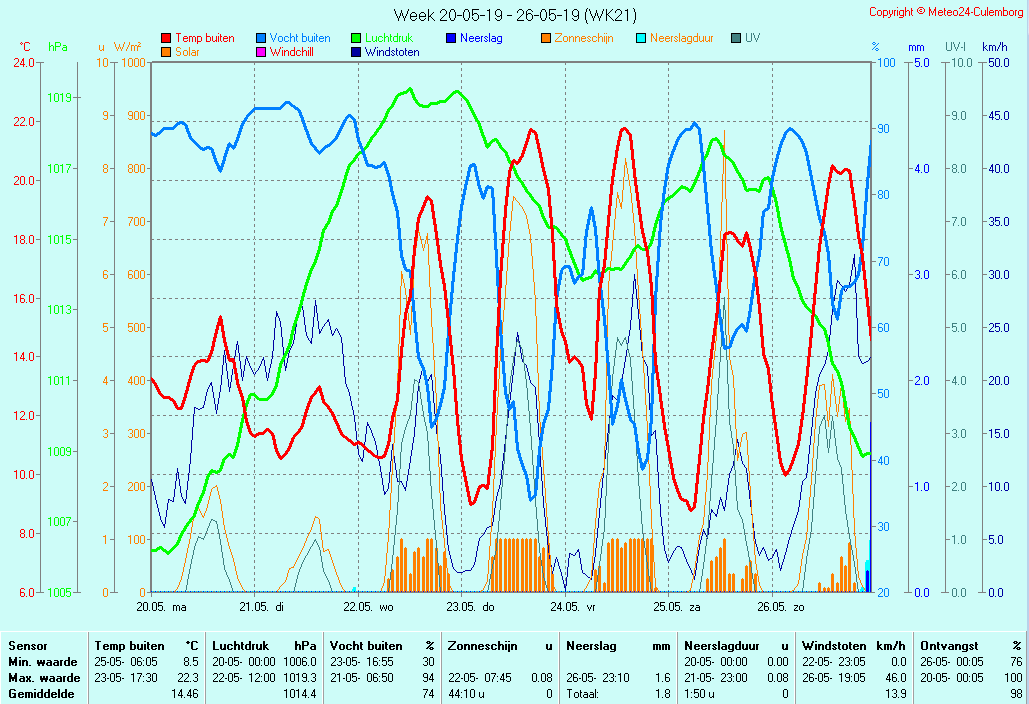This screenshot has width=1029, height=704.
Task: Click the Max. waarde row label
Action: coord(44,678)
